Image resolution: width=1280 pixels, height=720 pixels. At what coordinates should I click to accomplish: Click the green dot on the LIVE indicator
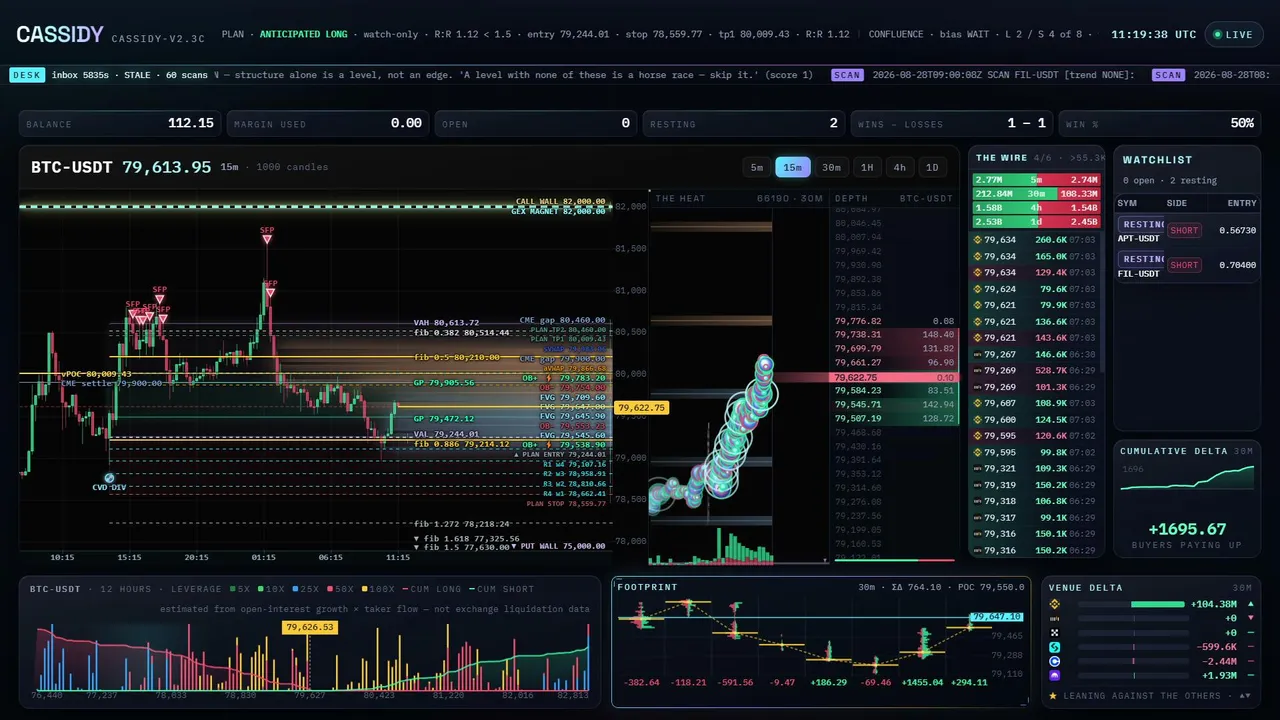point(1217,35)
